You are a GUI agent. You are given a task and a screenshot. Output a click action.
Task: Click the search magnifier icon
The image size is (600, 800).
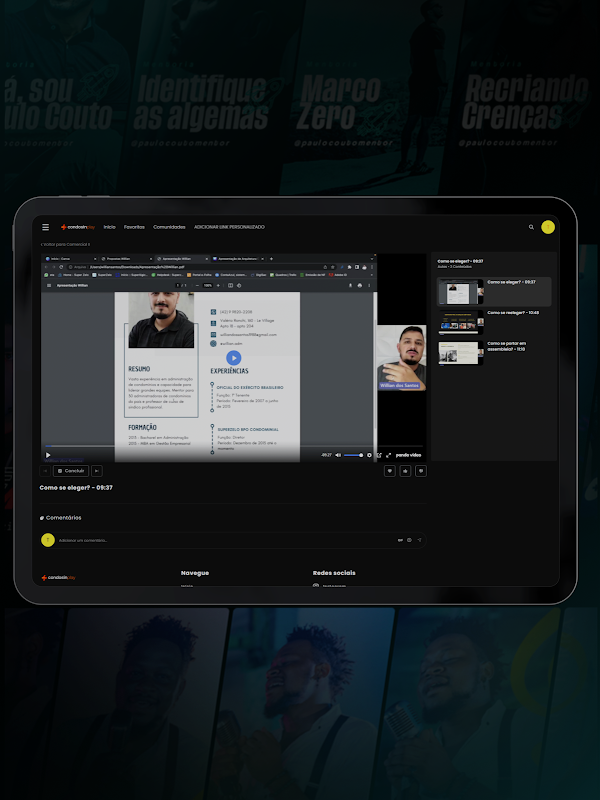531,227
